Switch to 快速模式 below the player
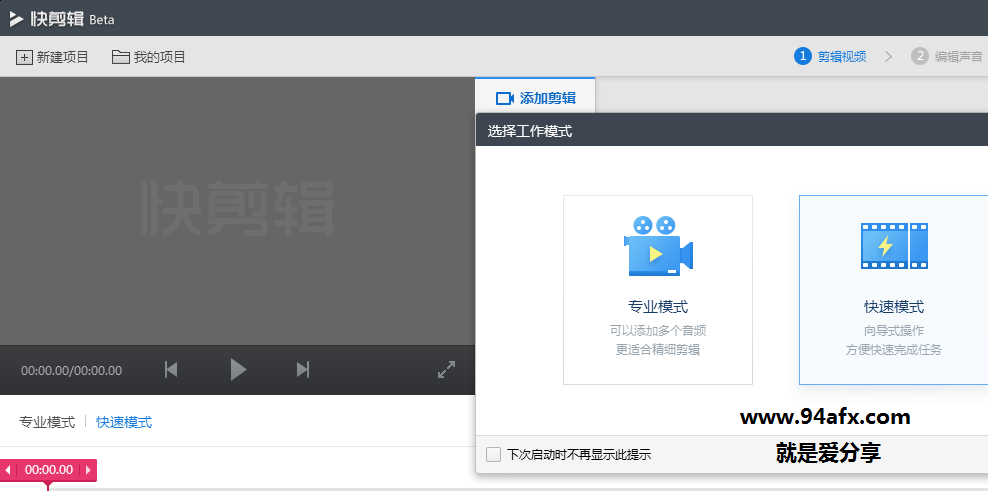Image resolution: width=988 pixels, height=491 pixels. [x=124, y=422]
